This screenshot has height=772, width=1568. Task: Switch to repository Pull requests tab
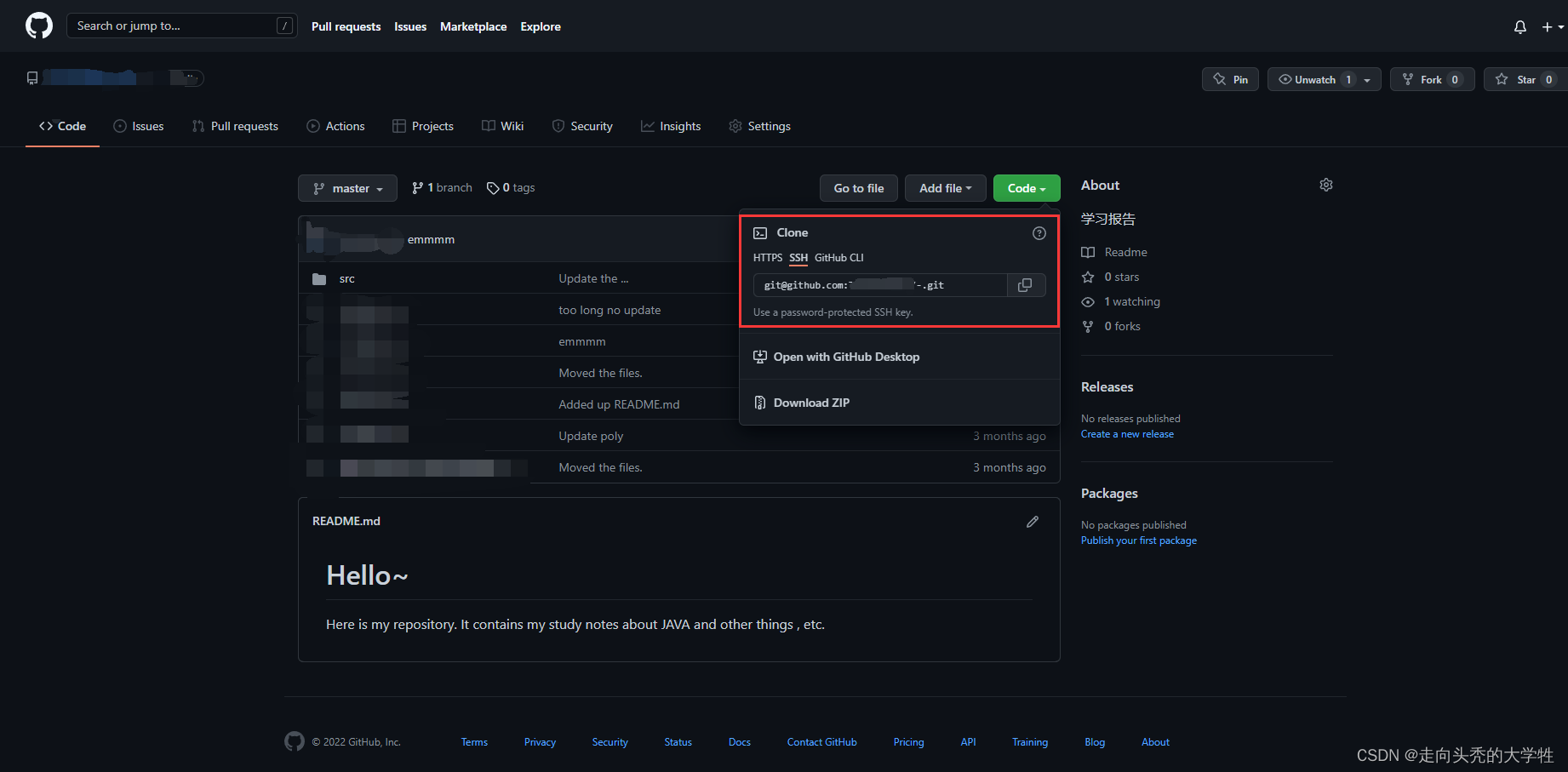(235, 126)
